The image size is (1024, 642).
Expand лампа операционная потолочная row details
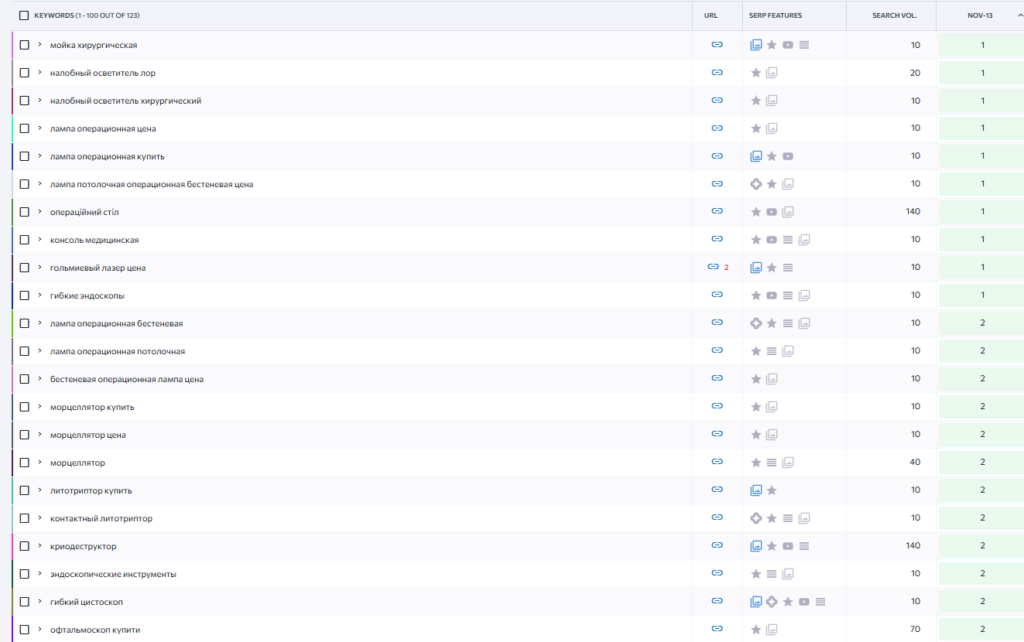pos(40,350)
